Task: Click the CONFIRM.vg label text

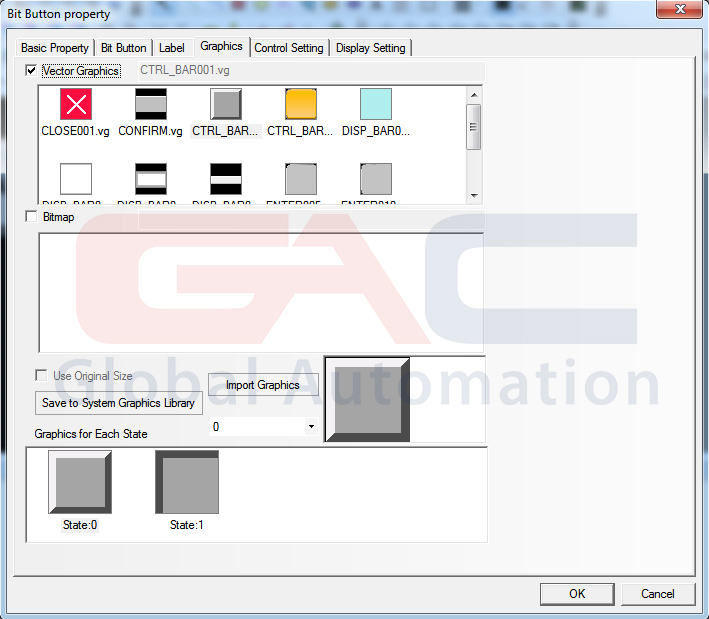Action: click(x=151, y=131)
